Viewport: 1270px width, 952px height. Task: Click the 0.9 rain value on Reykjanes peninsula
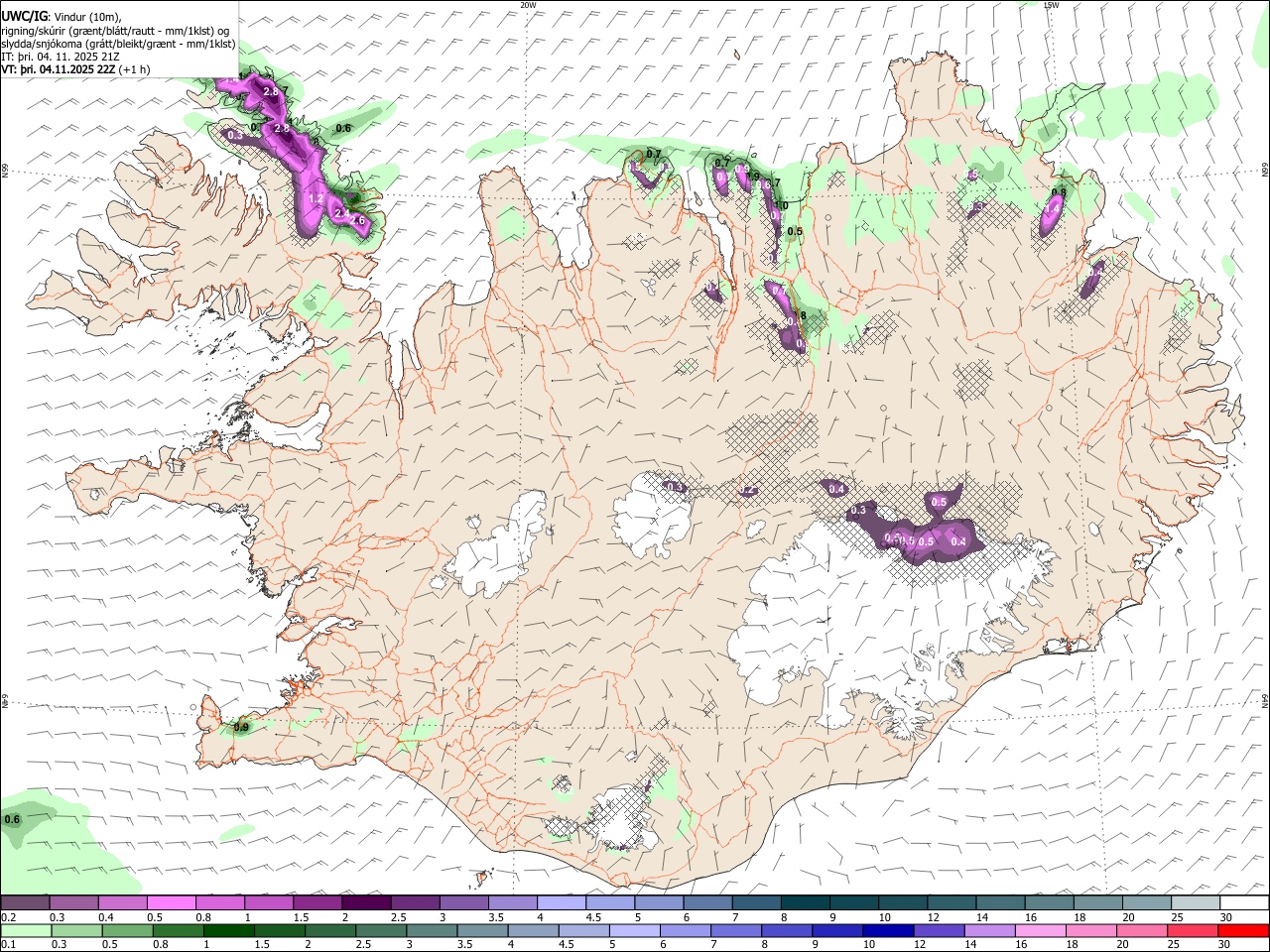tap(241, 727)
